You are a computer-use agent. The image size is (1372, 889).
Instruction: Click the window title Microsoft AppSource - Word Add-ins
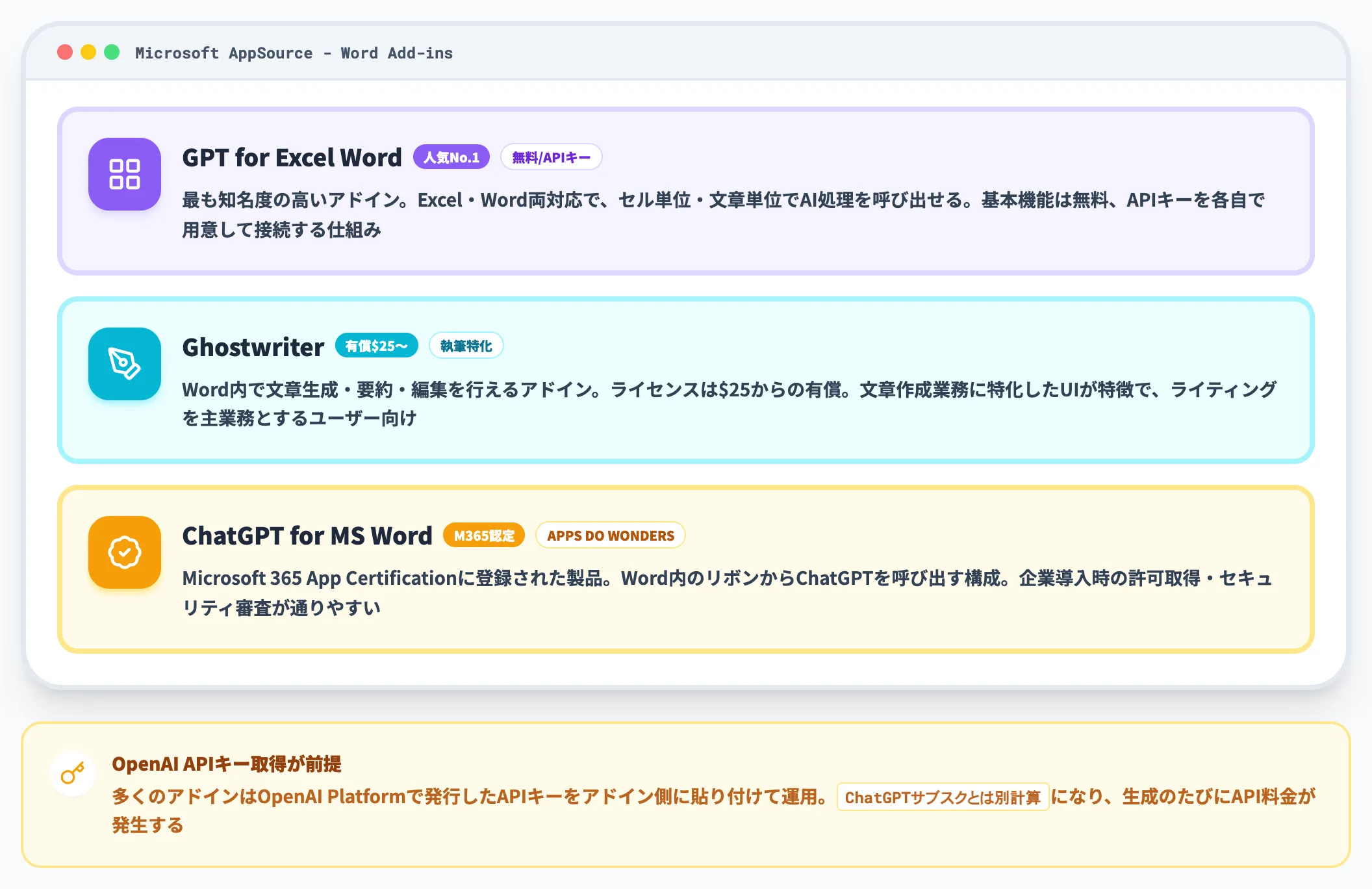click(x=294, y=53)
